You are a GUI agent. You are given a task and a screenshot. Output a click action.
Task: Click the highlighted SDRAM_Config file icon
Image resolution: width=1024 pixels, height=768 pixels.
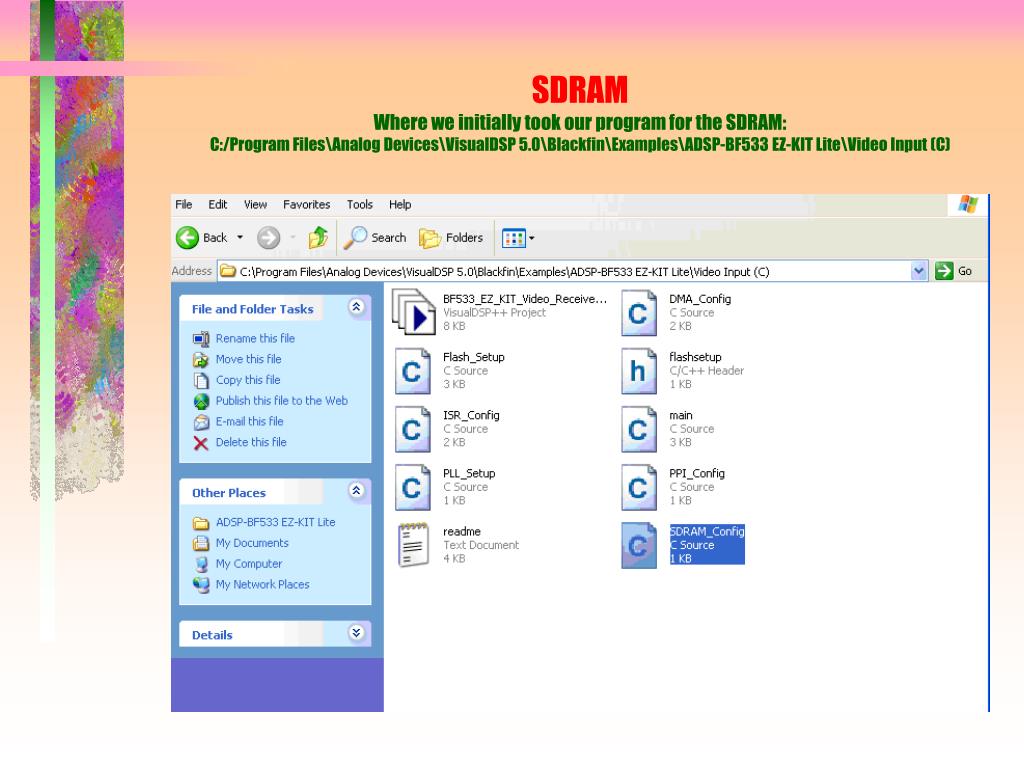pyautogui.click(x=639, y=545)
